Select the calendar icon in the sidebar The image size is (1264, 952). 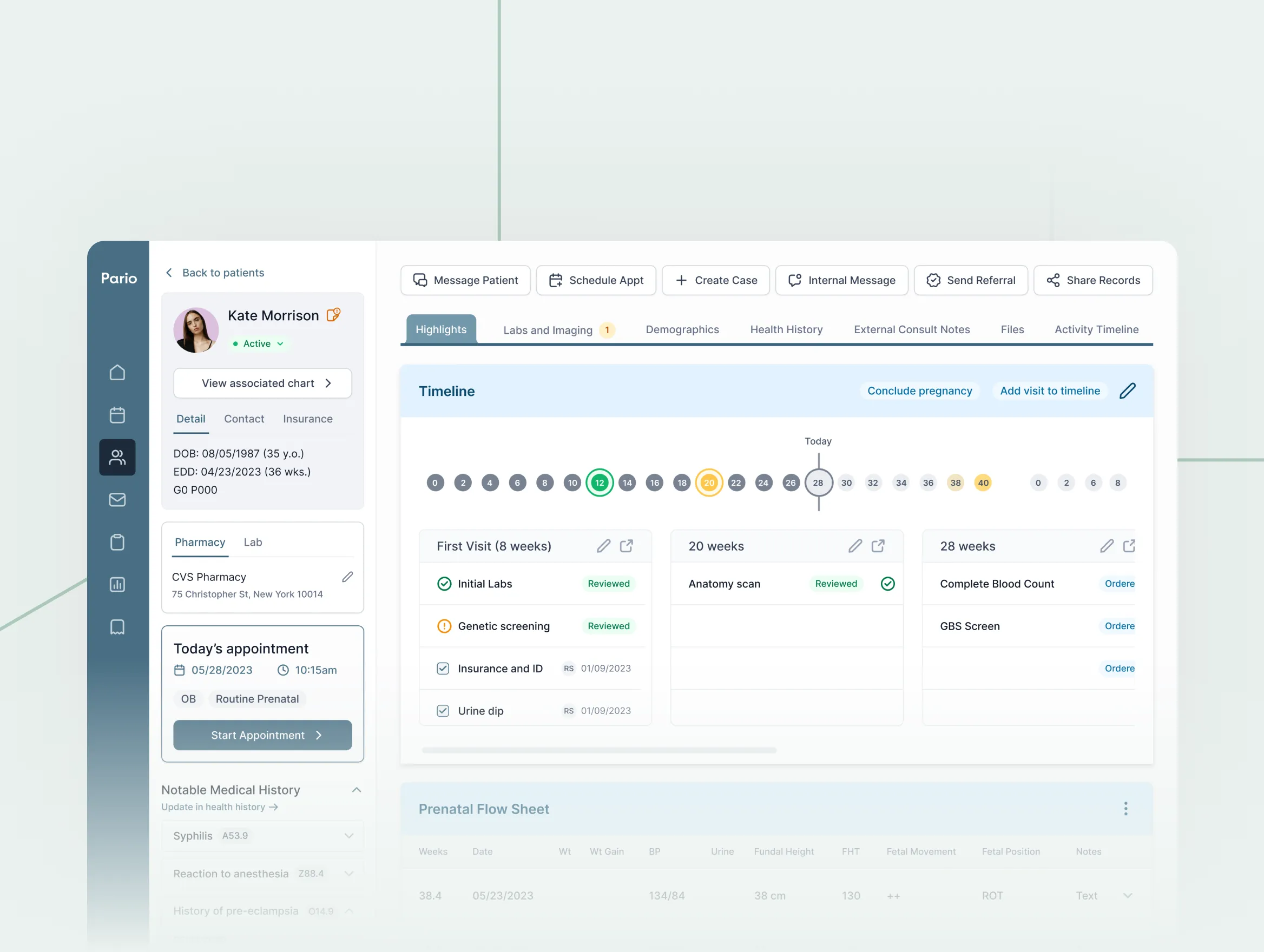point(117,415)
